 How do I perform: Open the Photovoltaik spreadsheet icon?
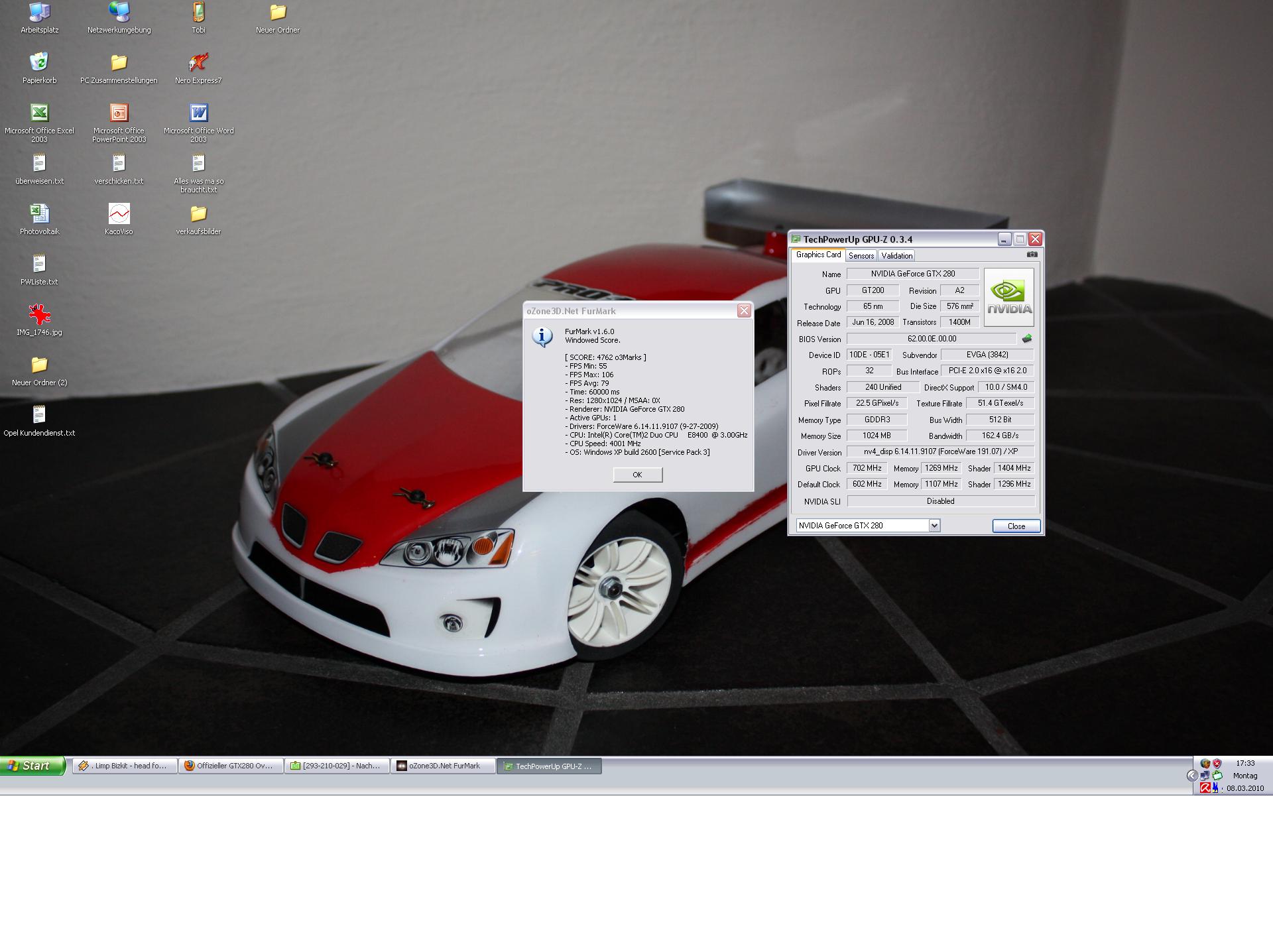click(39, 214)
